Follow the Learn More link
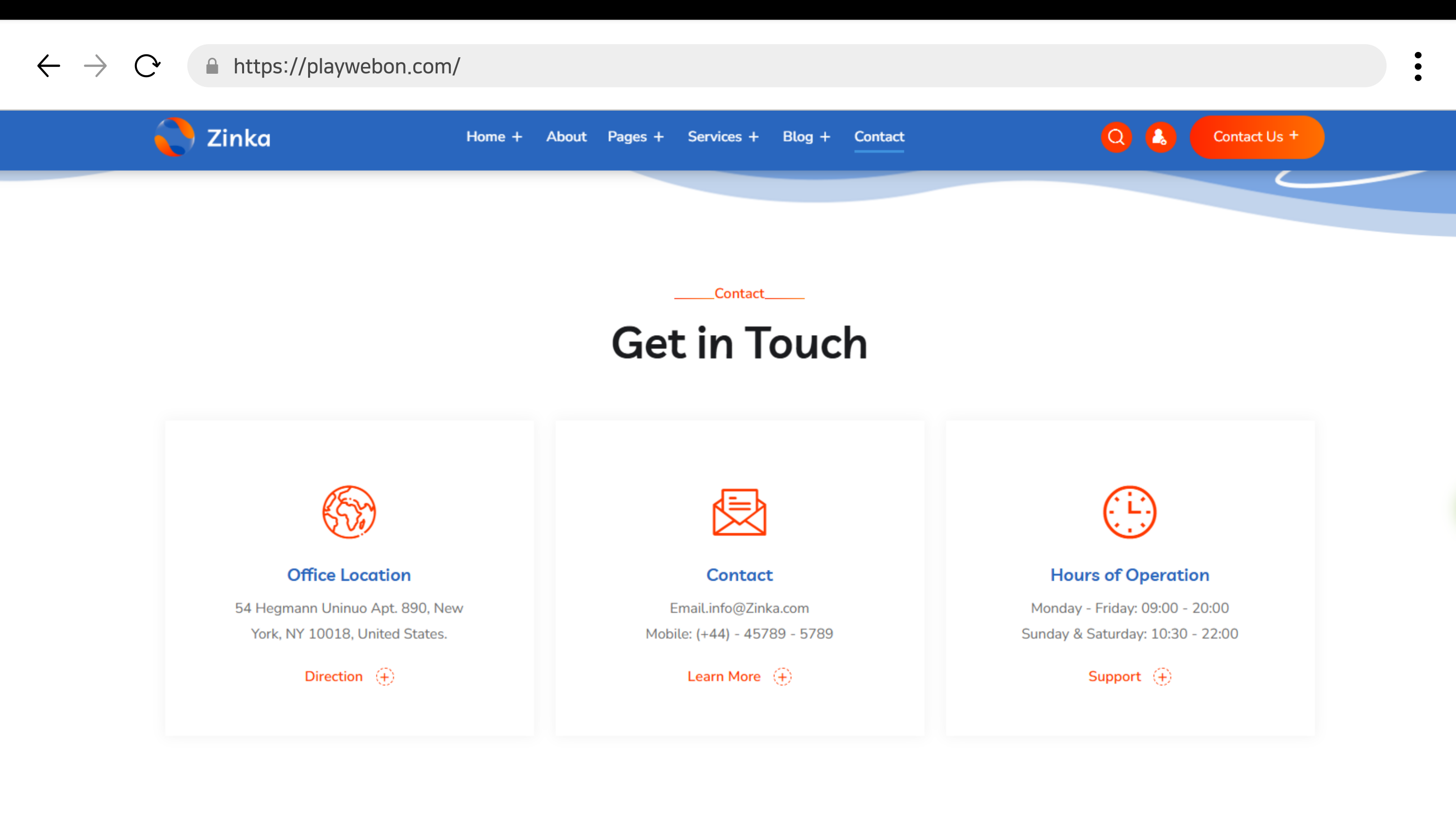This screenshot has width=1456, height=819. tap(724, 676)
